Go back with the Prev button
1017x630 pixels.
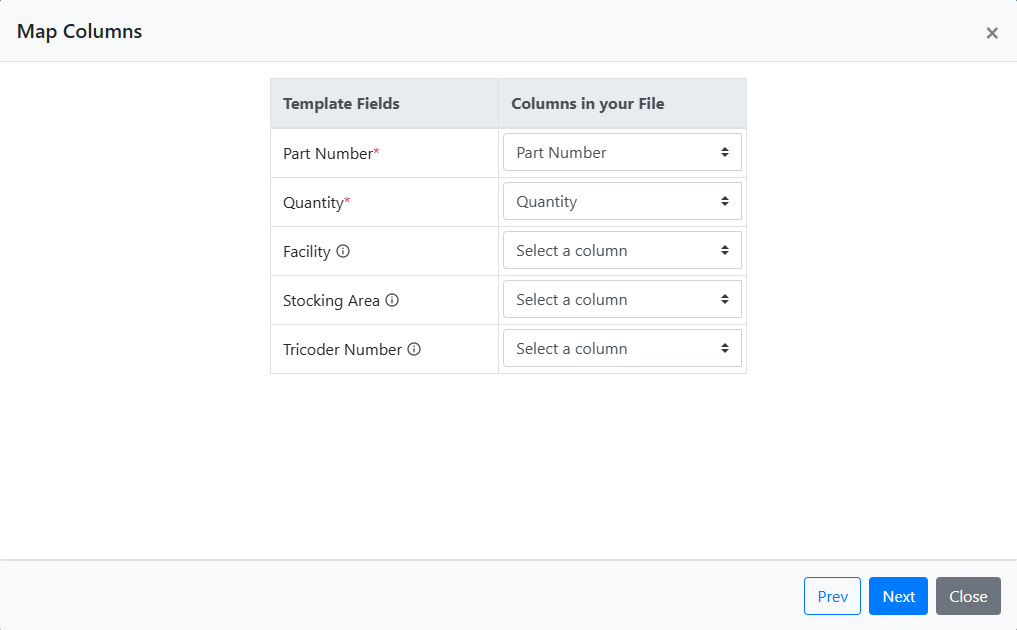(832, 596)
